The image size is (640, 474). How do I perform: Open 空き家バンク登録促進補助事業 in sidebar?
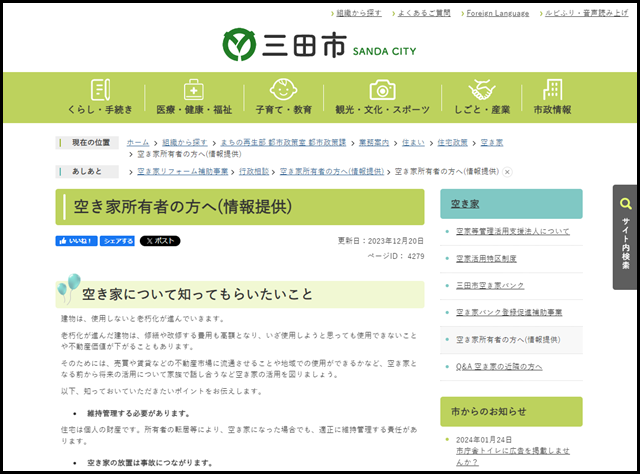(509, 312)
